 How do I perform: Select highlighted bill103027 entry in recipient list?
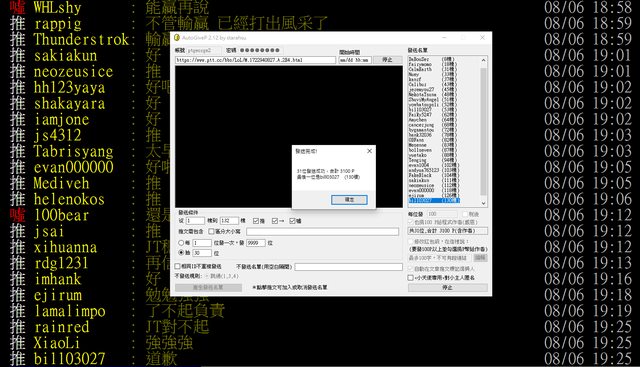coord(434,200)
